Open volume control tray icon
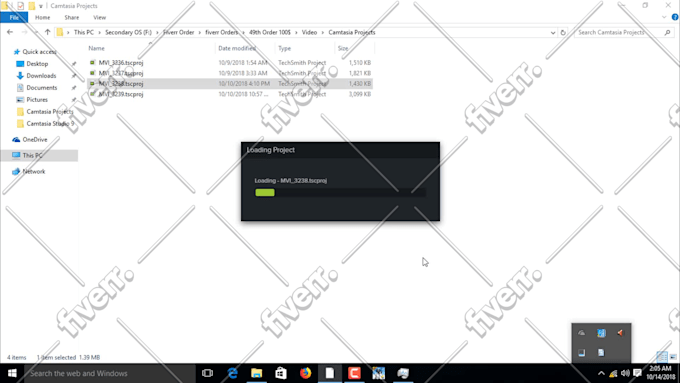Screen dimensions: 680x383 [625, 373]
